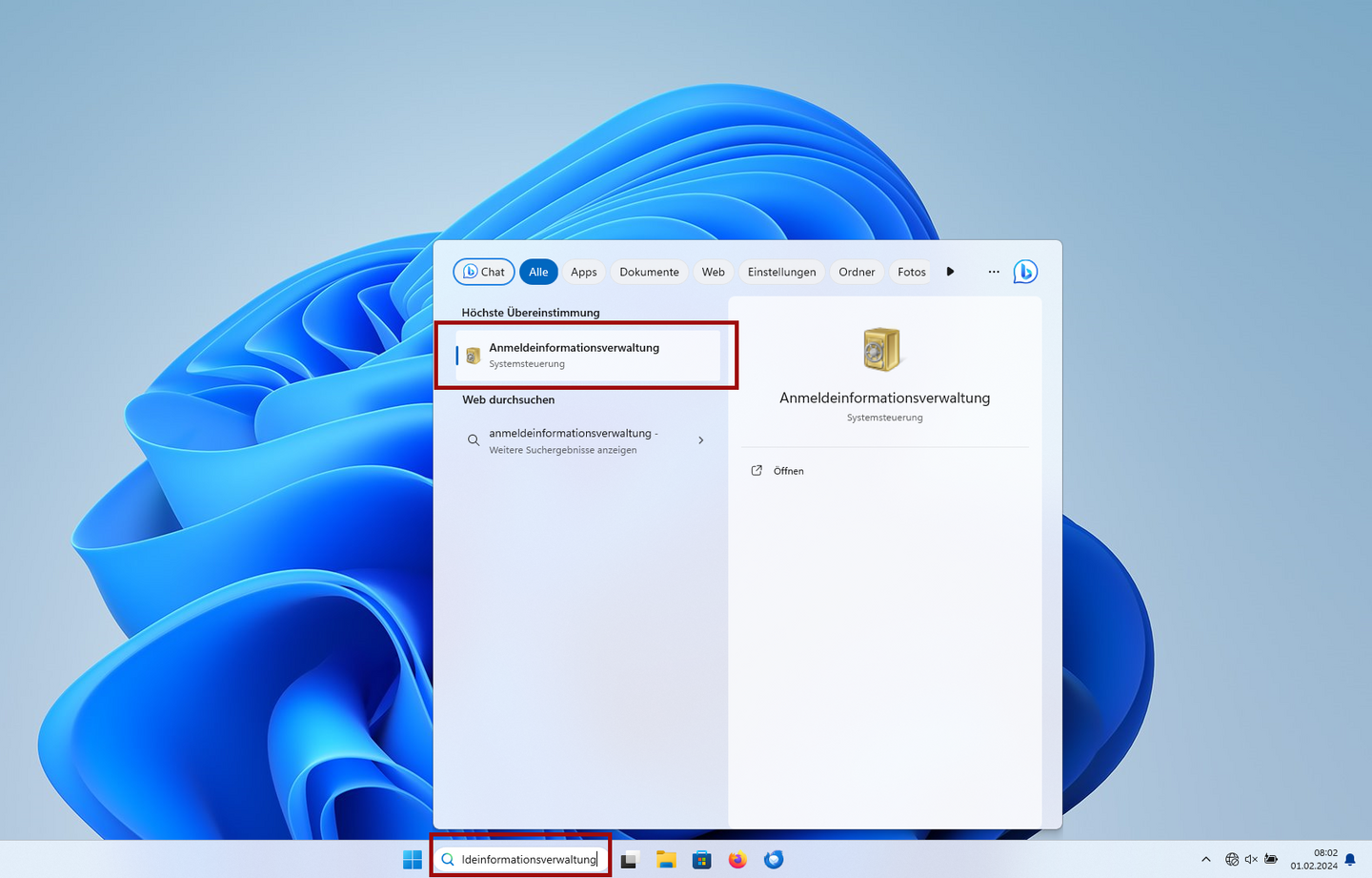Click the Höchste Übereinstimmung heading
This screenshot has width=1372, height=878.
pyautogui.click(x=531, y=313)
